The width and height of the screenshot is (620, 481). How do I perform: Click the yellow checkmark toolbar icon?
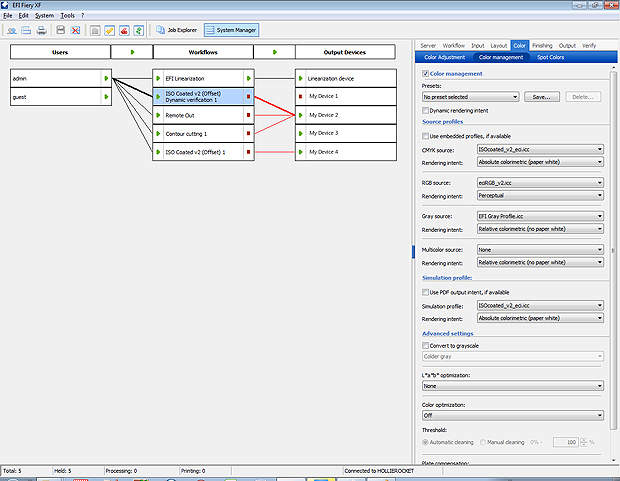[x=110, y=30]
